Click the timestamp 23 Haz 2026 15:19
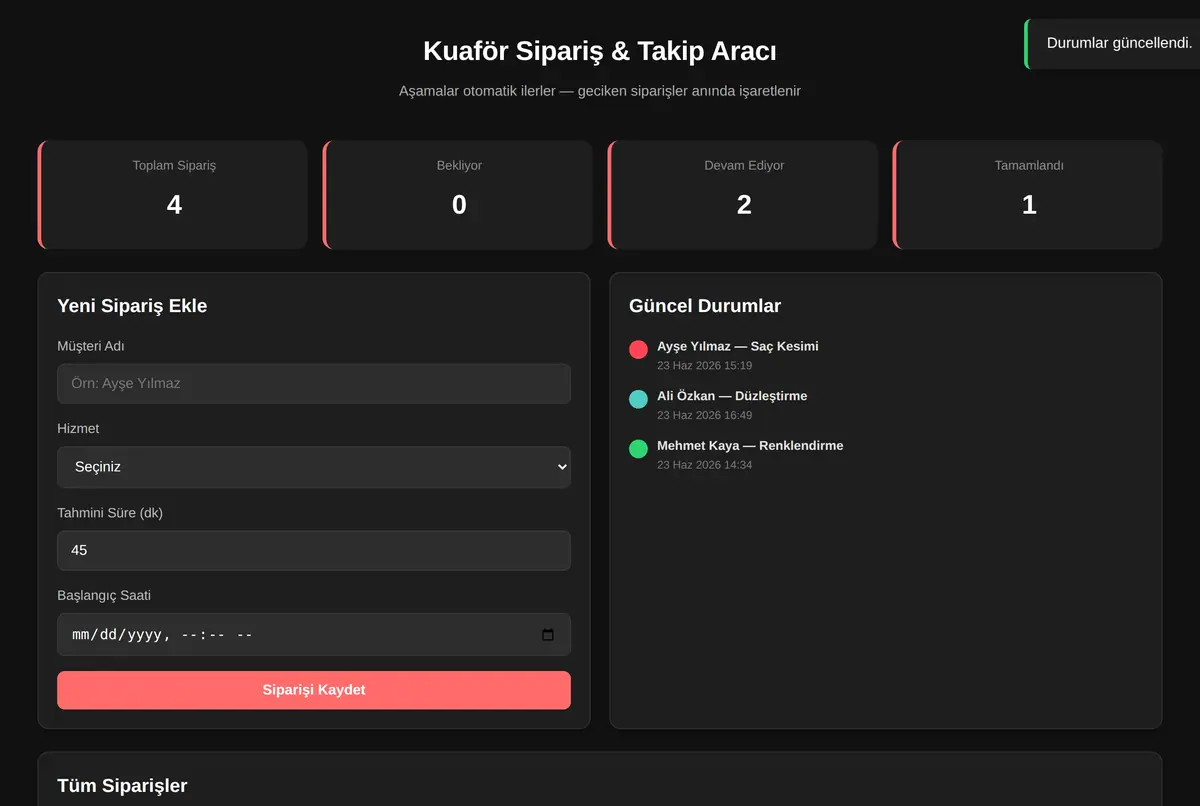Viewport: 1200px width, 806px height. click(704, 366)
